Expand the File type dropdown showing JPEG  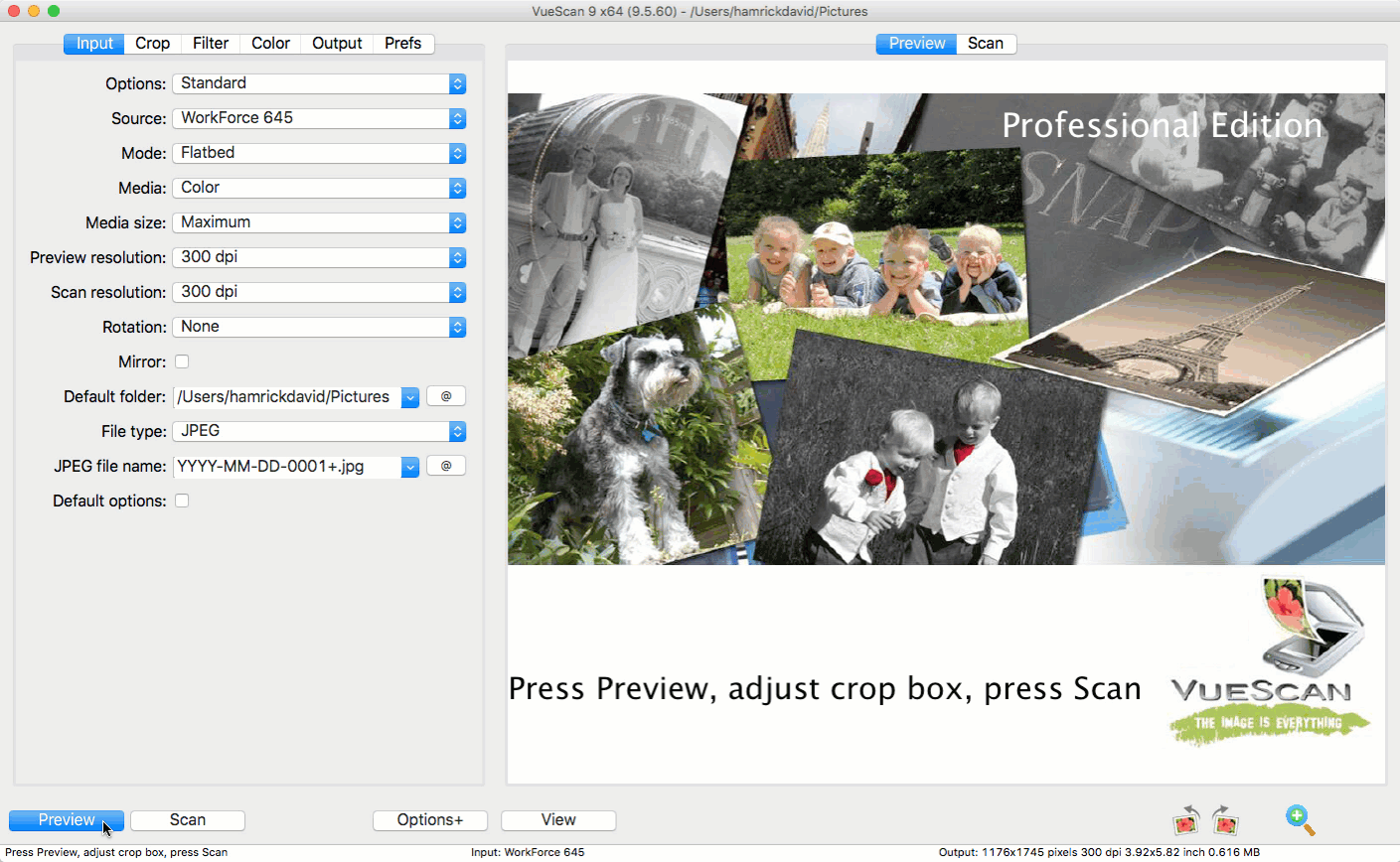pos(319,431)
